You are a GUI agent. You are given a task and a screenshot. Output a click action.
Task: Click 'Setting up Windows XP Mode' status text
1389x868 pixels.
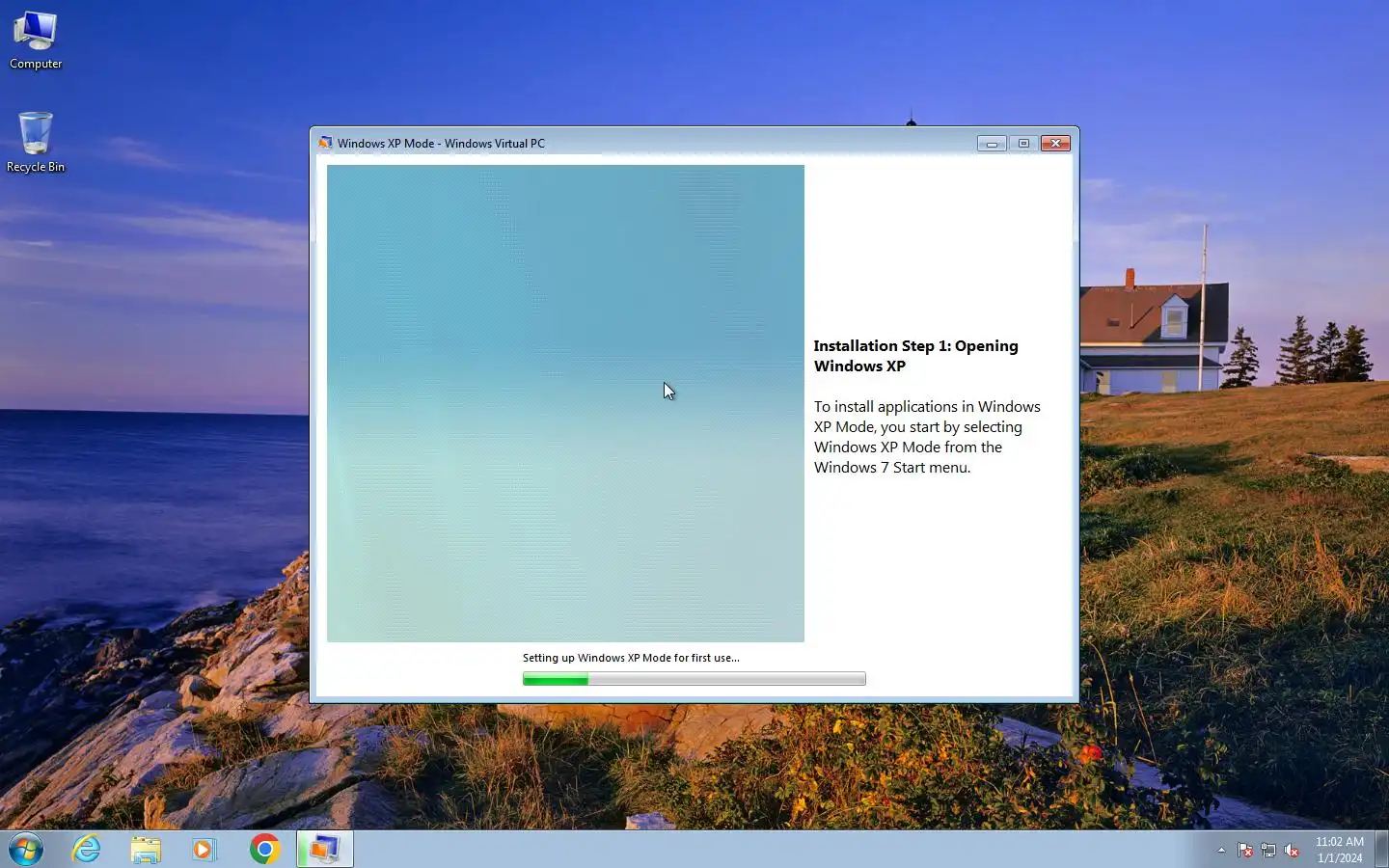coord(631,658)
